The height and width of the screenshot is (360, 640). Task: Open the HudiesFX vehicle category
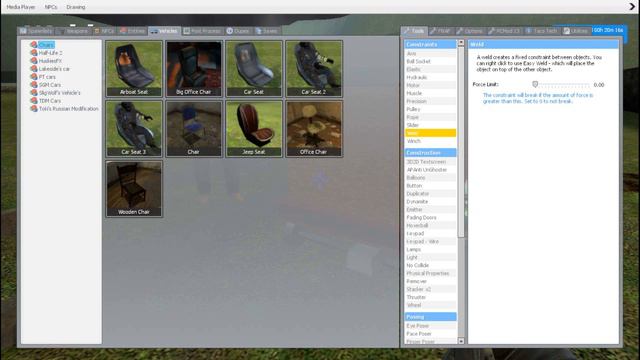tap(50, 61)
